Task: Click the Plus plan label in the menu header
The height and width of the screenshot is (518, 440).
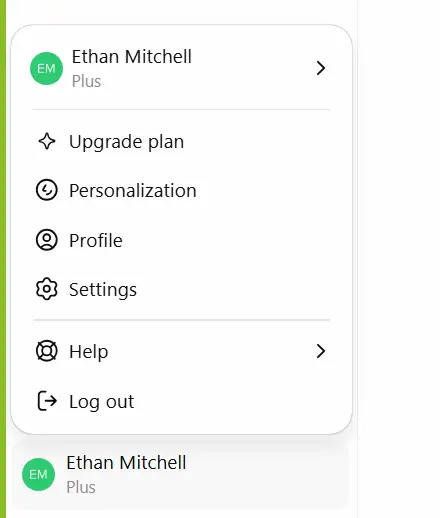Action: click(86, 81)
